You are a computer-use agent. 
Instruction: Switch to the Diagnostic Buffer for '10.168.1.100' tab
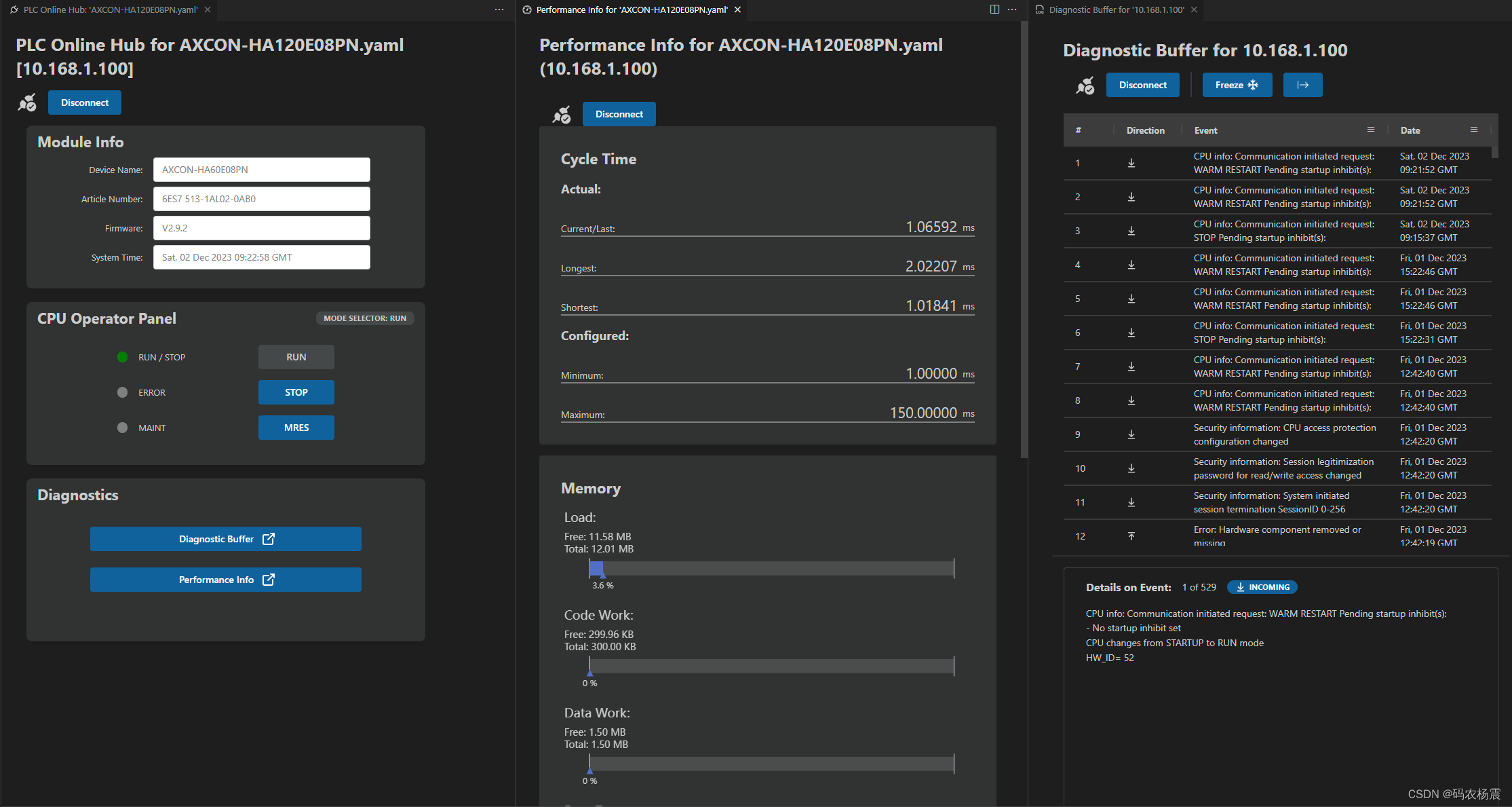[x=1116, y=10]
